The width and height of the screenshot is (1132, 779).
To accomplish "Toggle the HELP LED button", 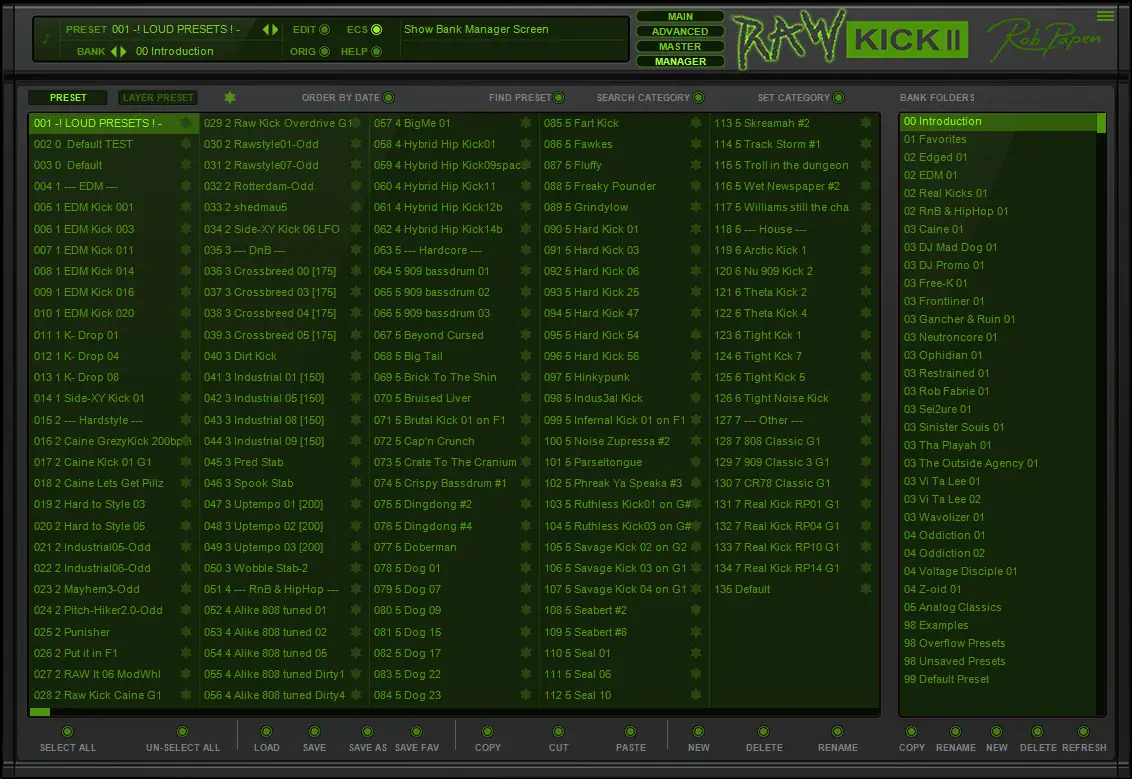I will (x=376, y=51).
